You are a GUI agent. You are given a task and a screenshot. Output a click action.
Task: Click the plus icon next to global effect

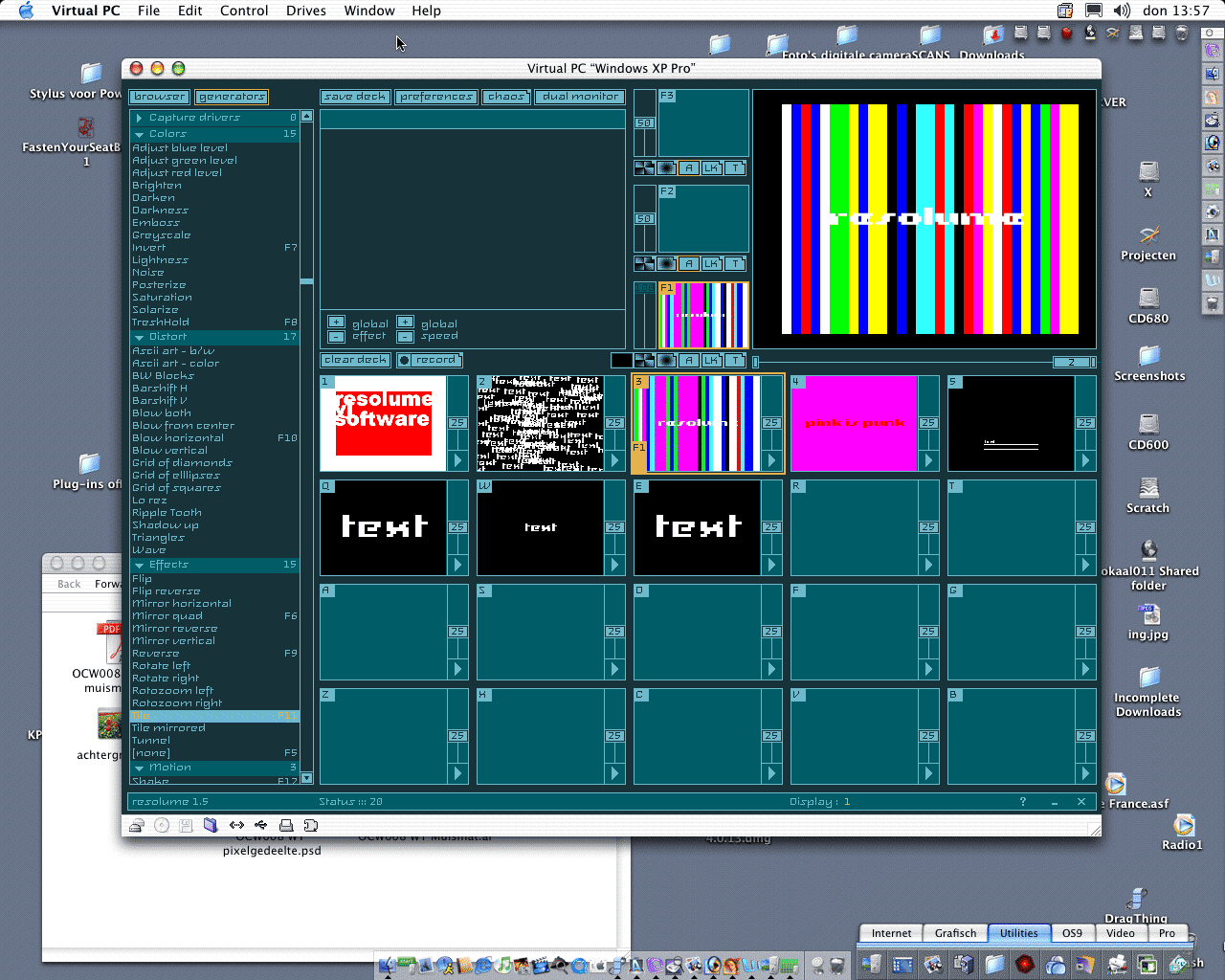coord(336,323)
